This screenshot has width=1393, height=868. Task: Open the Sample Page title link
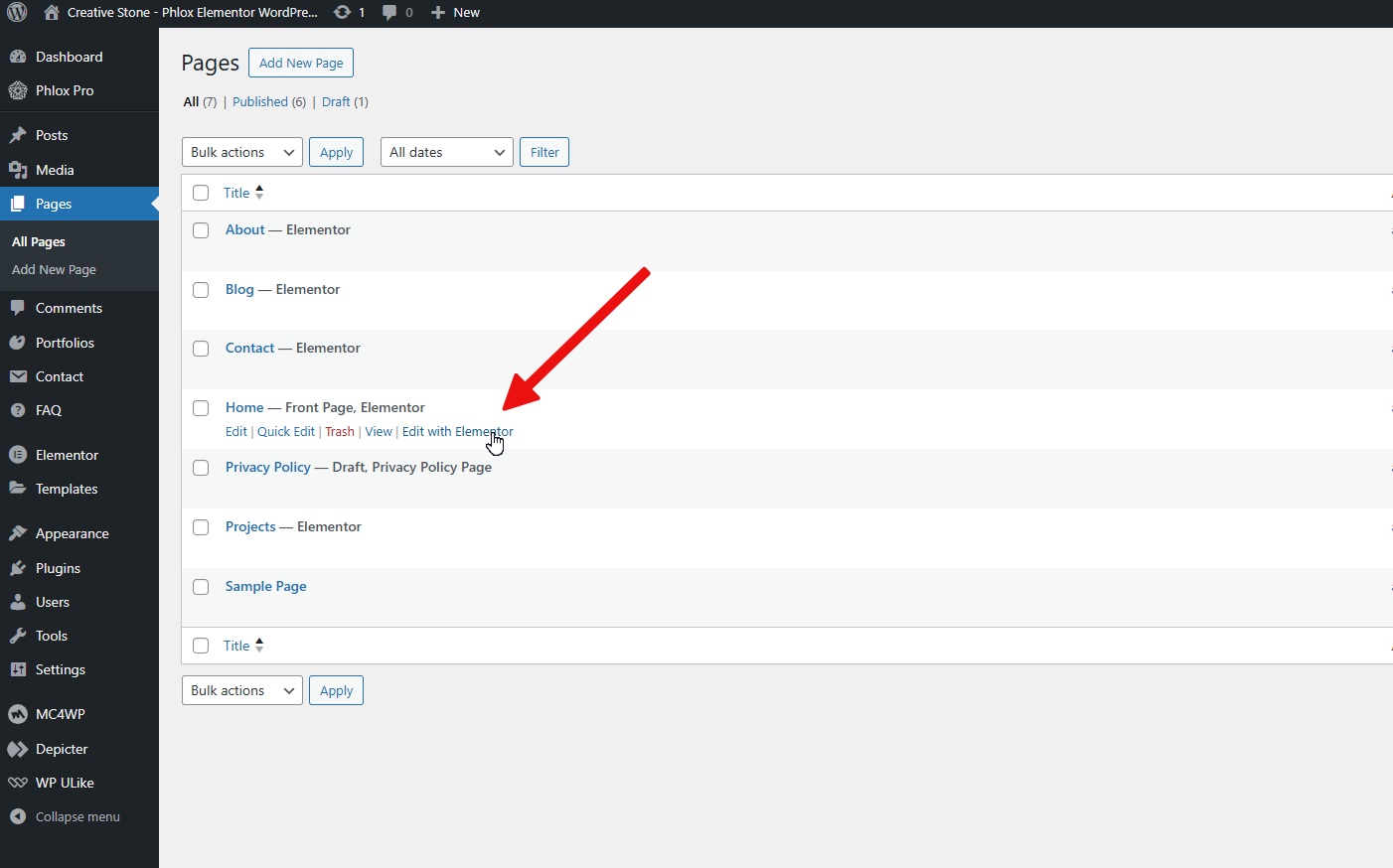(266, 586)
